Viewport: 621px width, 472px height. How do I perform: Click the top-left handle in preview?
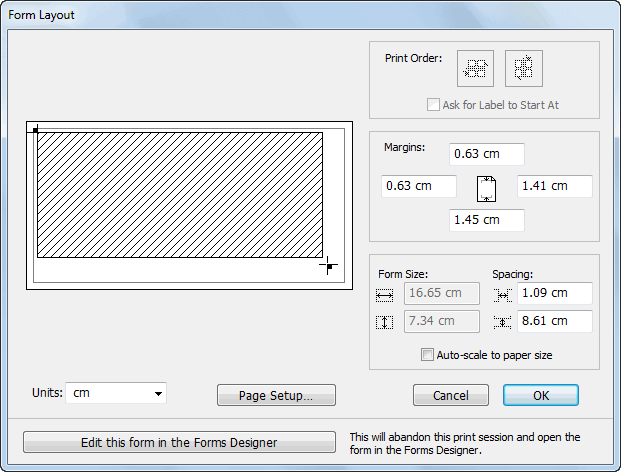coord(36,130)
